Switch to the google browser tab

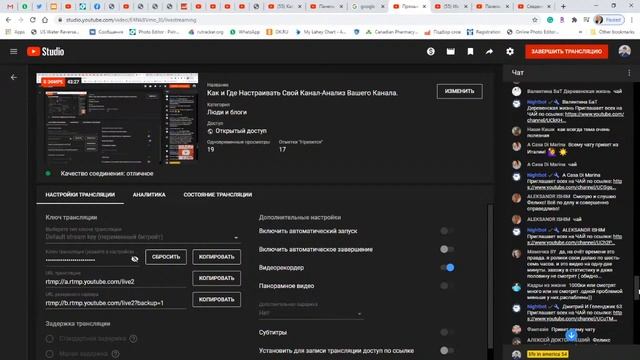point(367,7)
